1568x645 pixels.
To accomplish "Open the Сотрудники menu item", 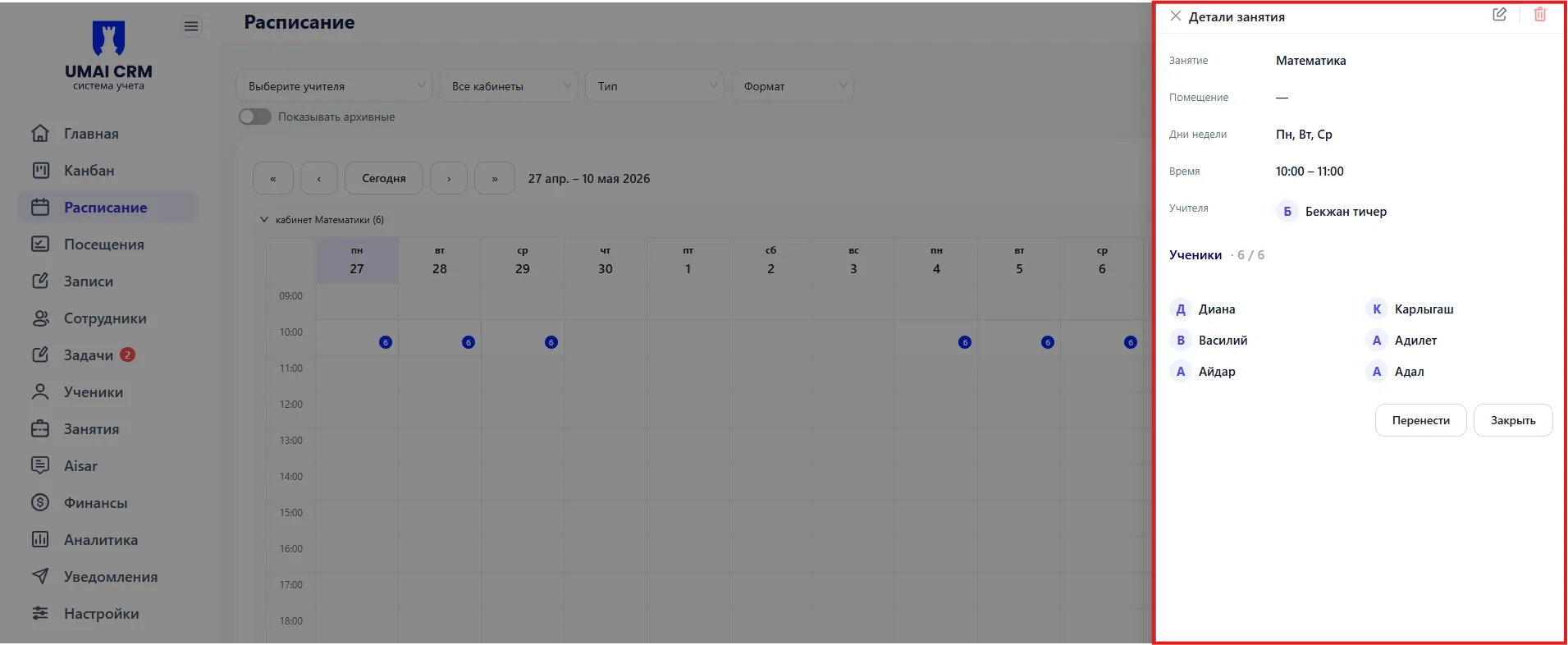I will [x=108, y=318].
